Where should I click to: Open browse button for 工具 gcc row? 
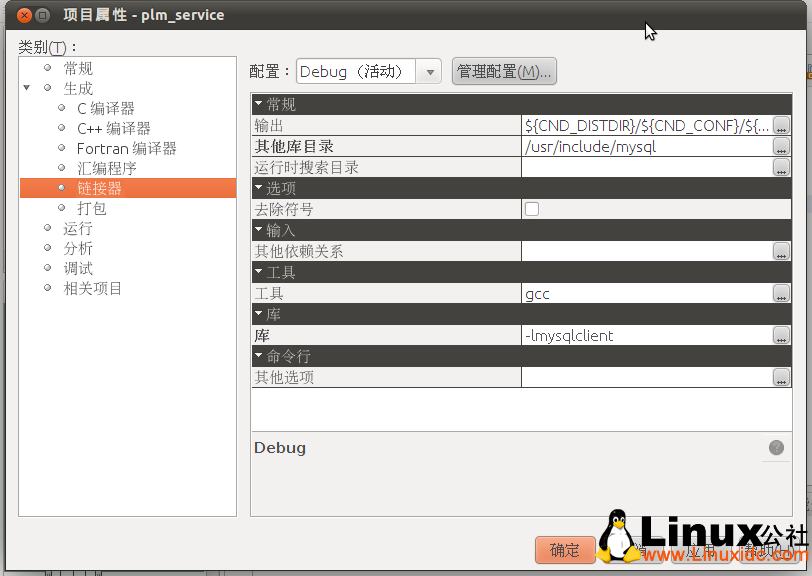[x=781, y=294]
